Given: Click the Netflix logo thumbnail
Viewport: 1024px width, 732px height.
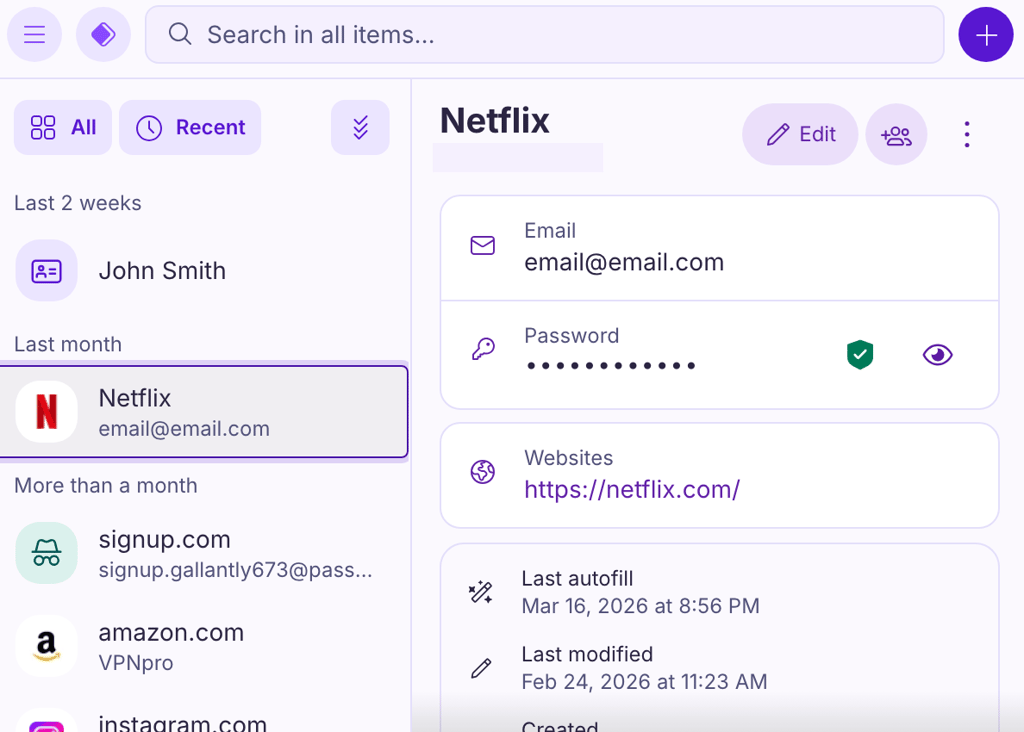Looking at the screenshot, I should (x=46, y=412).
